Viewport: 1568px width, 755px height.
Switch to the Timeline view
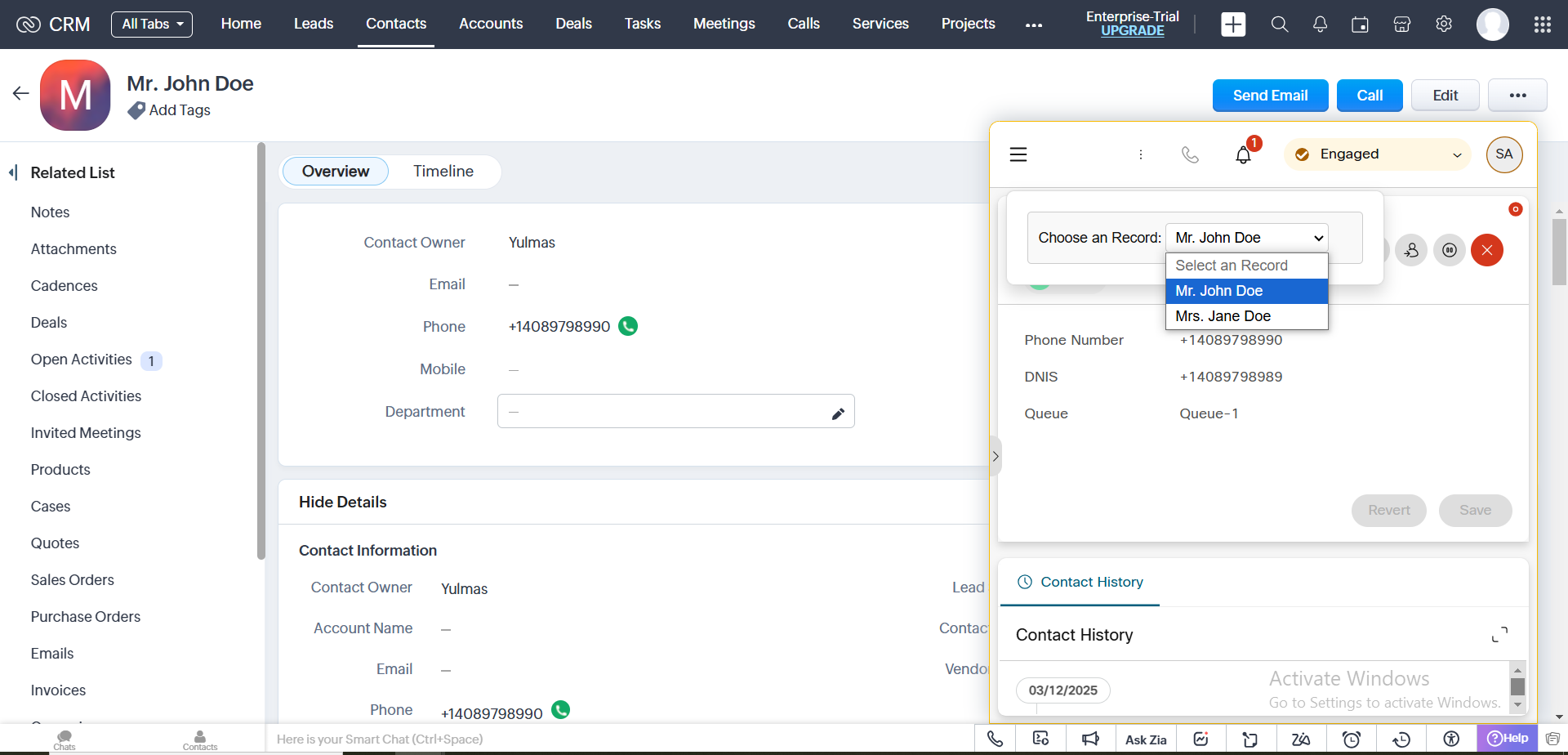coord(443,172)
